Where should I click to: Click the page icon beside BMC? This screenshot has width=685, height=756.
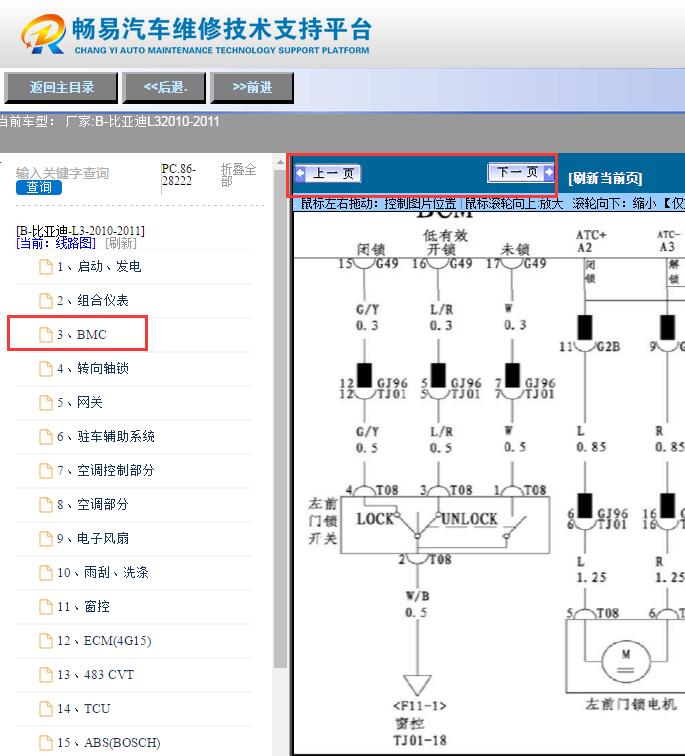[46, 335]
